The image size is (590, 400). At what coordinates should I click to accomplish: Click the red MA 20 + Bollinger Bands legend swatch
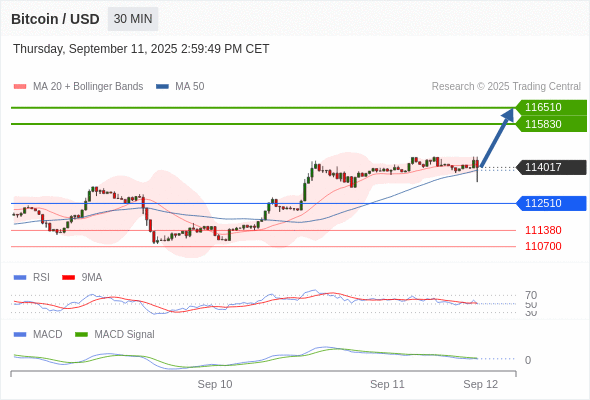[20, 87]
